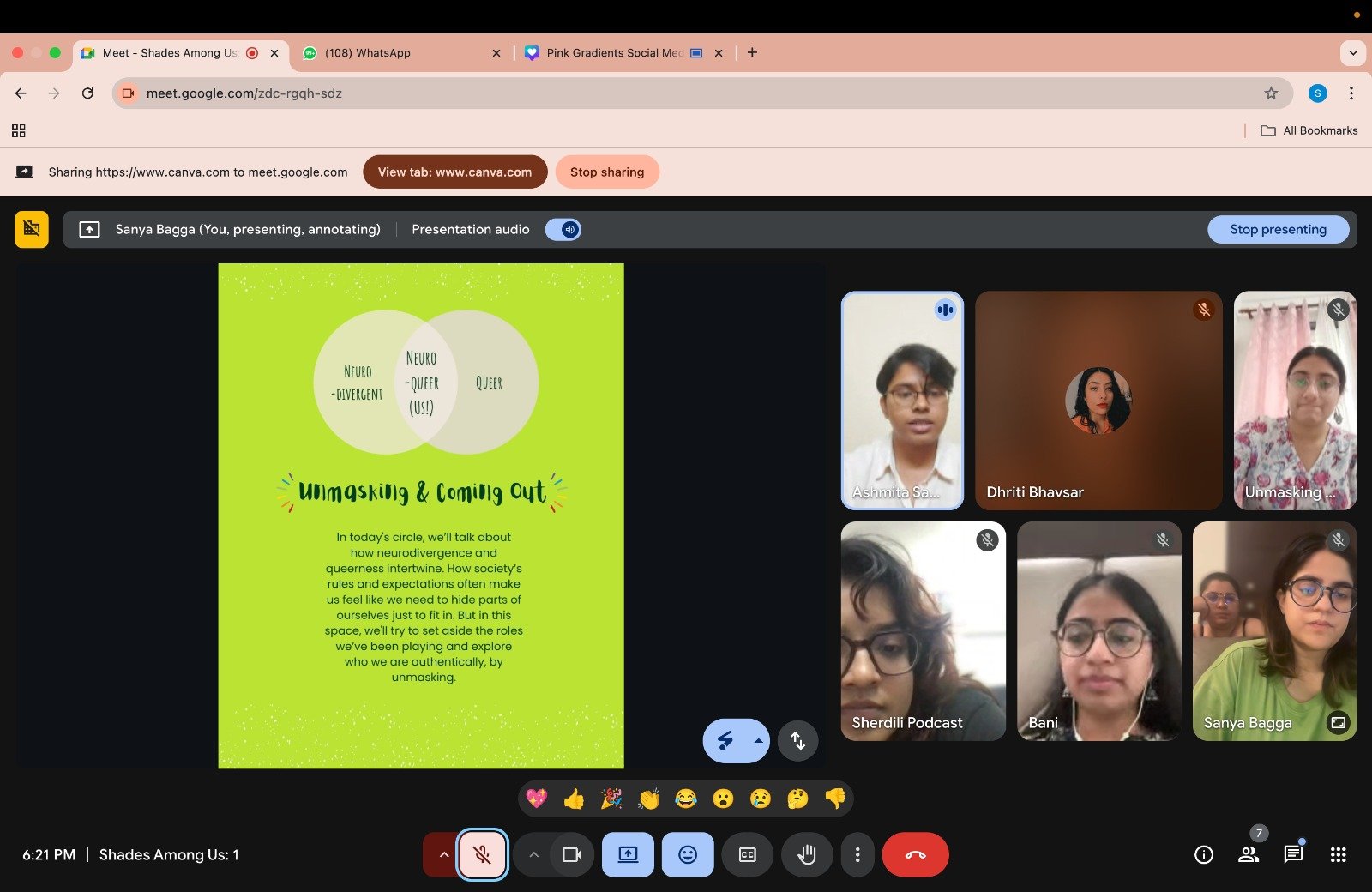Turn on closed captions
The height and width of the screenshot is (892, 1372).
[747, 854]
